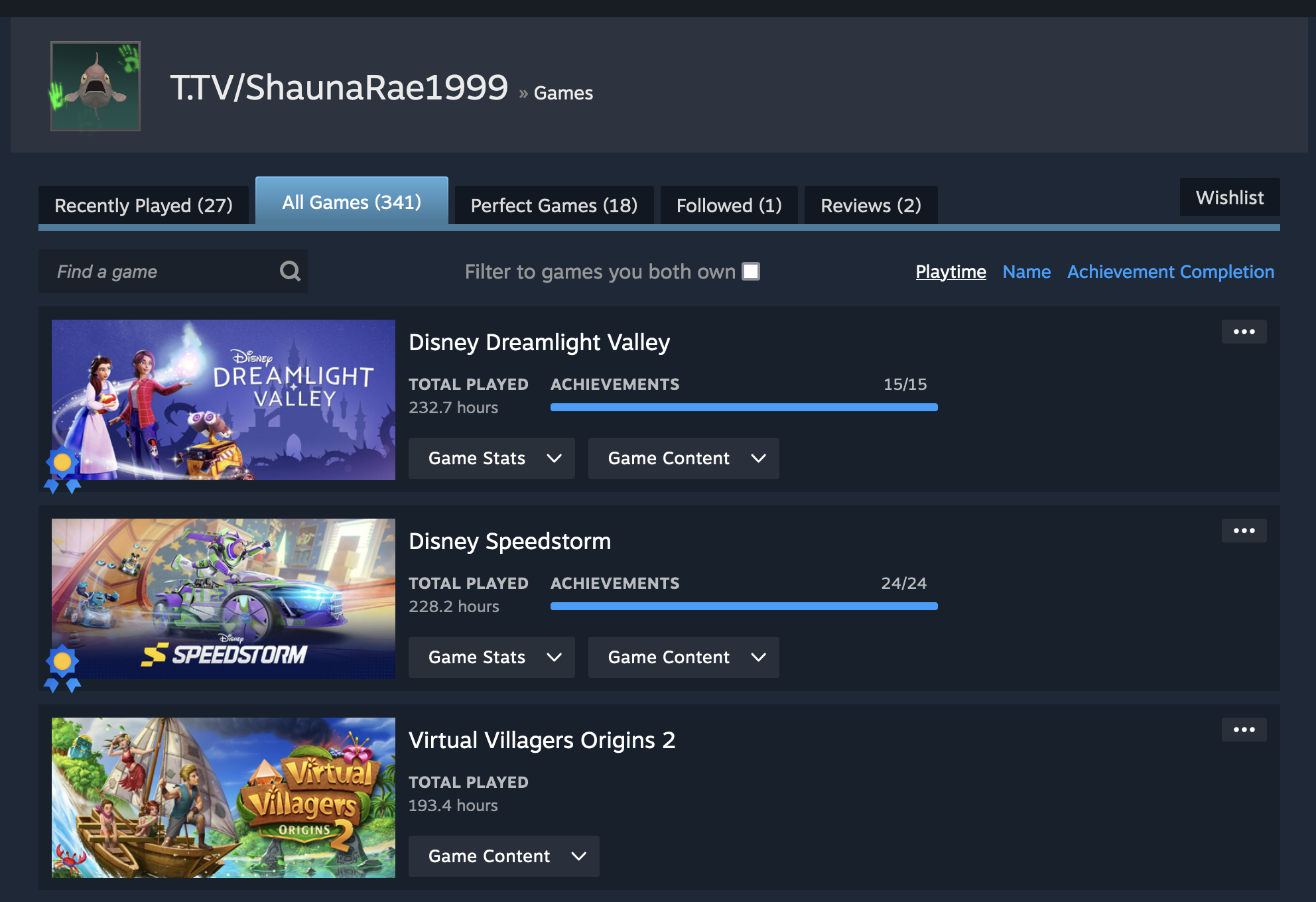Image resolution: width=1316 pixels, height=902 pixels.
Task: Toggle filter to games you both own
Action: 751,271
